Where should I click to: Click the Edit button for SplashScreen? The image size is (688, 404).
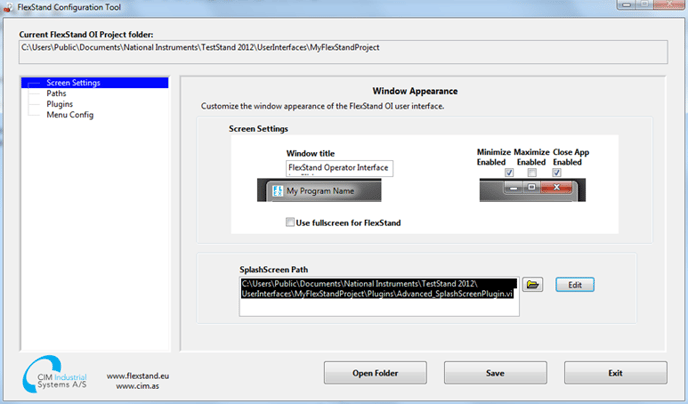click(575, 285)
